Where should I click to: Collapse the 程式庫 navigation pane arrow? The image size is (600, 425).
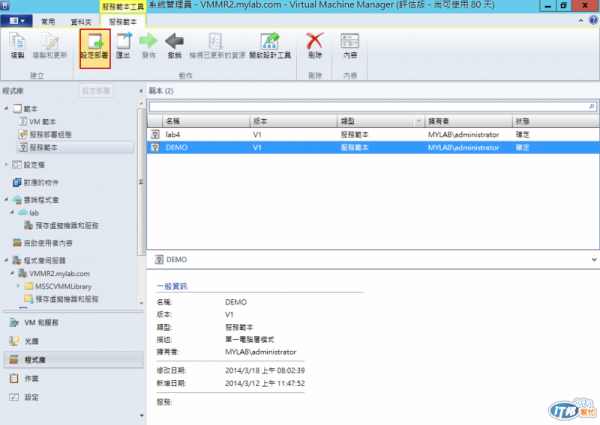(141, 91)
